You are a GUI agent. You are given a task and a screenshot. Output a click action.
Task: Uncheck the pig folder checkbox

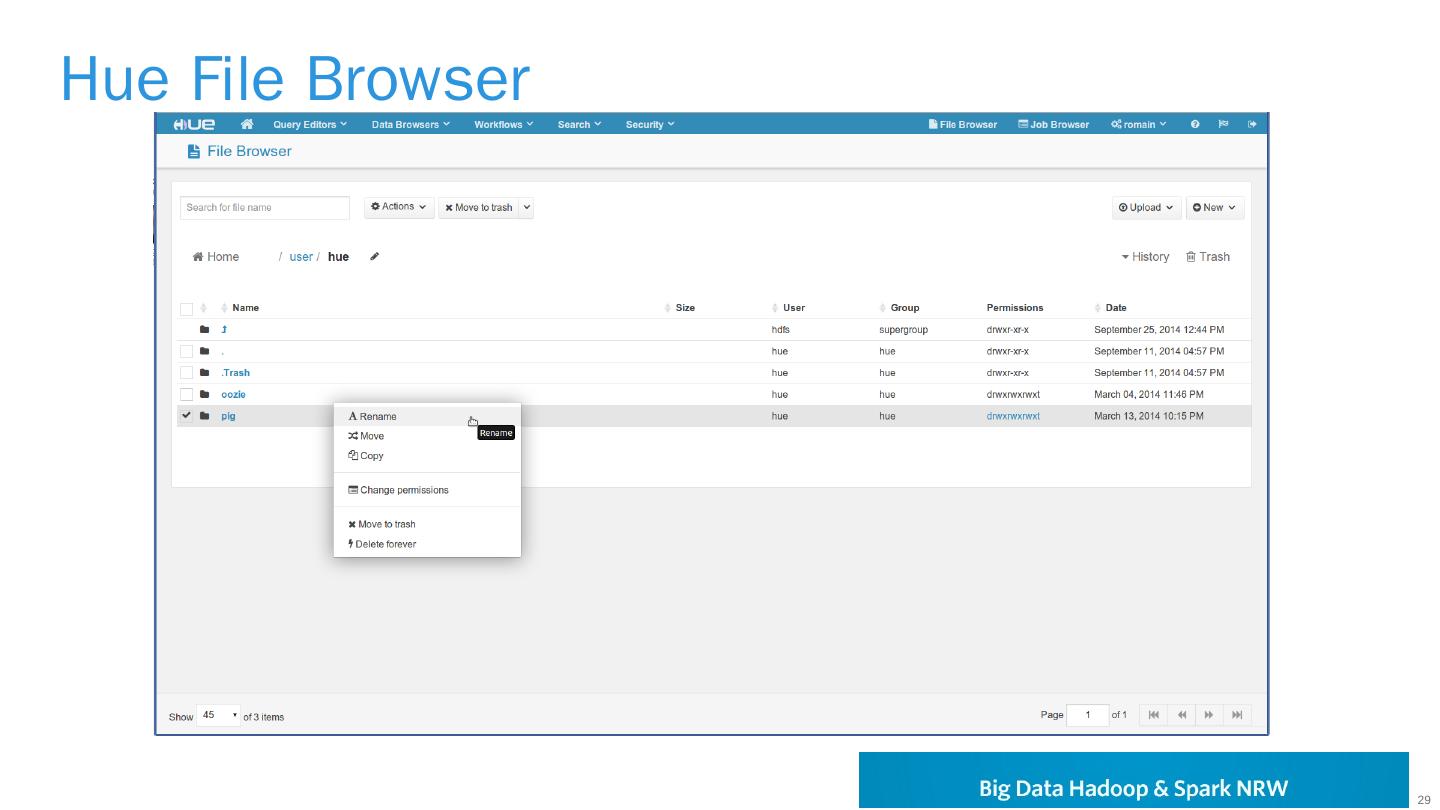pyautogui.click(x=187, y=416)
